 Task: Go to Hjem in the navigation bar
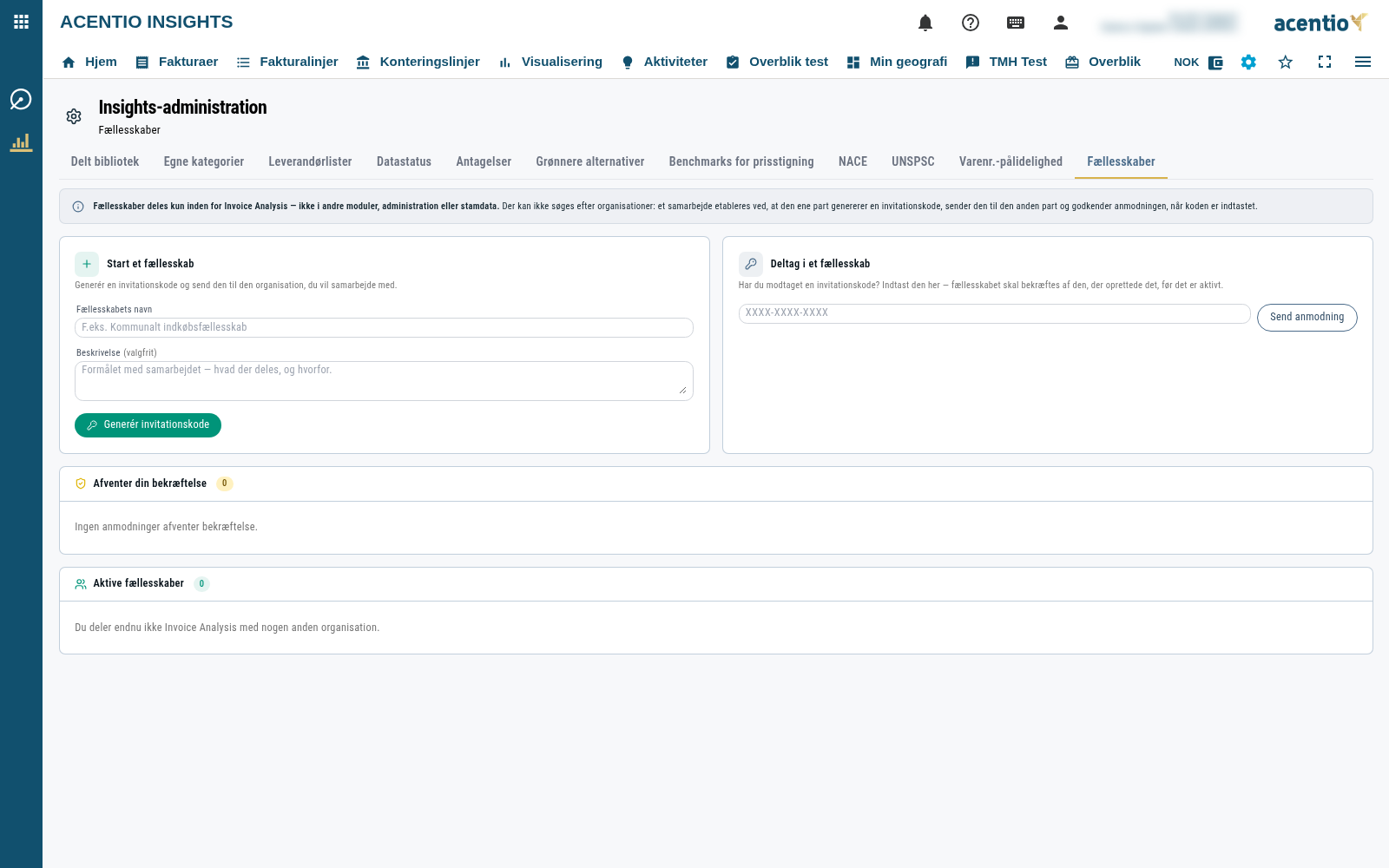(x=89, y=62)
